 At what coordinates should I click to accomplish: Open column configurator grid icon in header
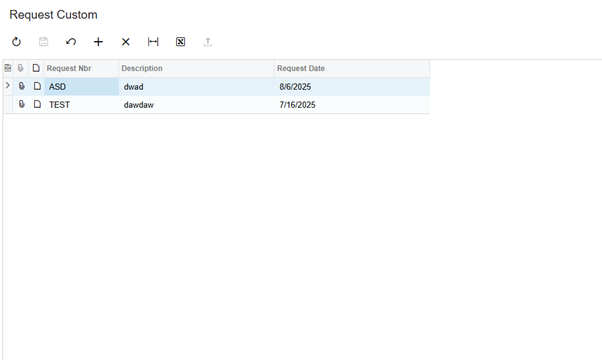[x=8, y=68]
